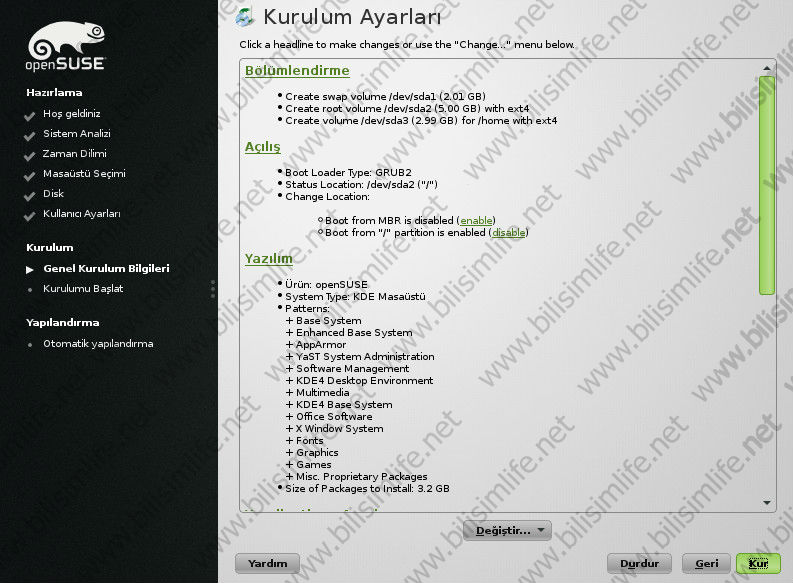Click 'Boot Loader Type: GRUB2' line
Screen dimensions: 793x583
click(x=348, y=172)
